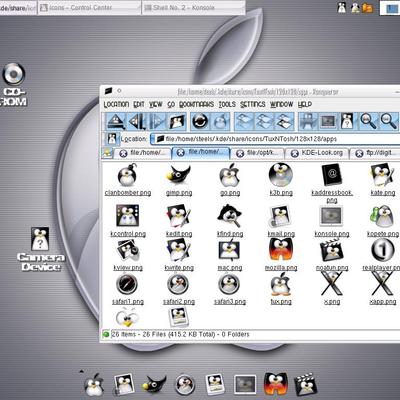Switch to the KDE-Look.org tab
400x400 pixels.
point(317,153)
